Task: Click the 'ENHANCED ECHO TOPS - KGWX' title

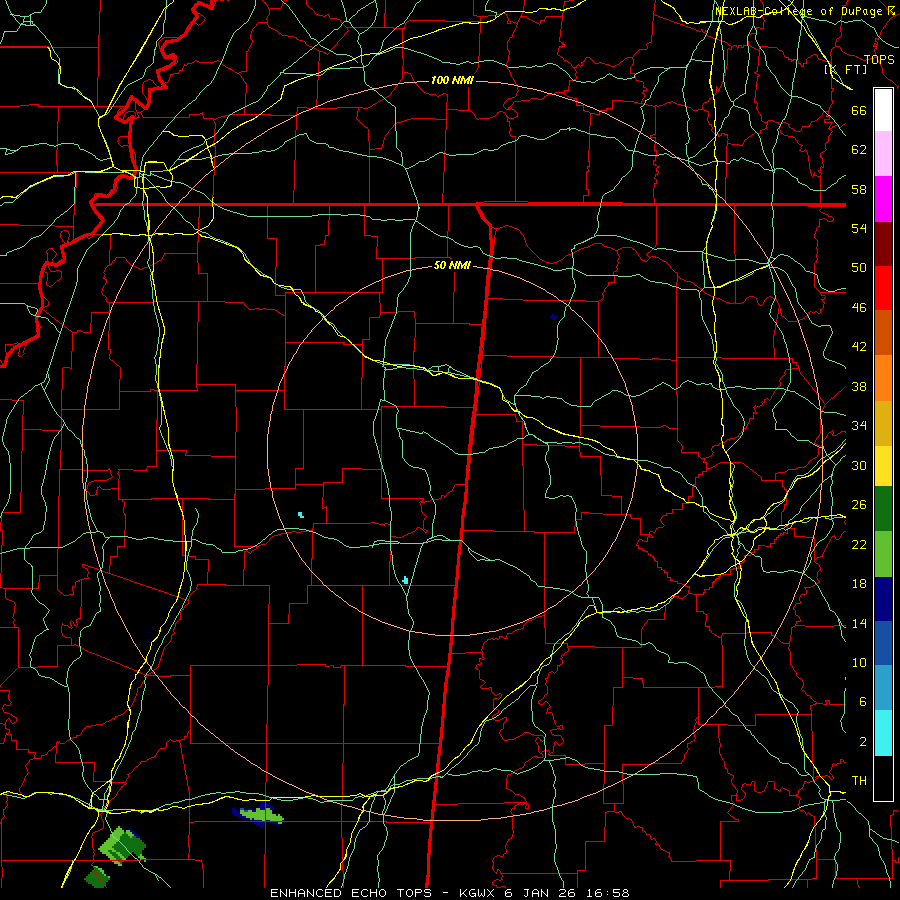Action: [x=384, y=893]
